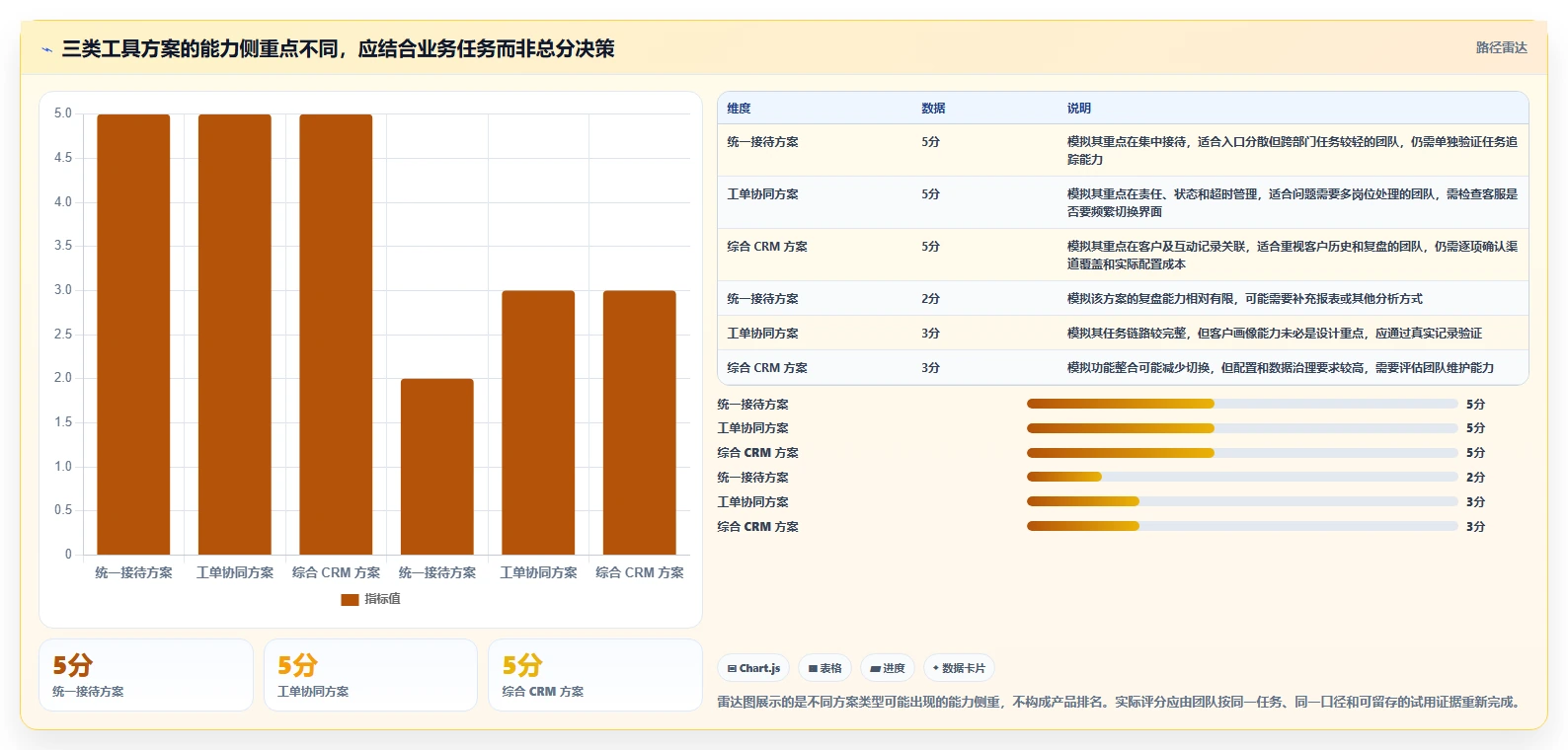
Task: Select table cell starting 模拟功能整合可能减少切换
Action: coord(1293,367)
